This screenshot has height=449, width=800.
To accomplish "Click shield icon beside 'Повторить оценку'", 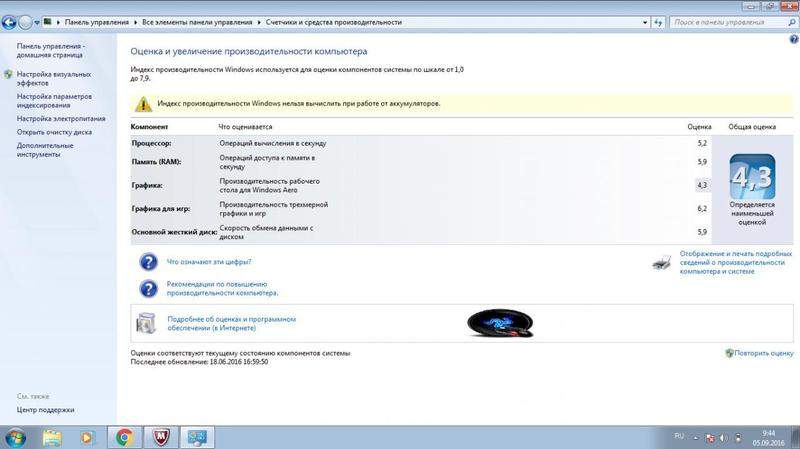I will click(x=729, y=353).
